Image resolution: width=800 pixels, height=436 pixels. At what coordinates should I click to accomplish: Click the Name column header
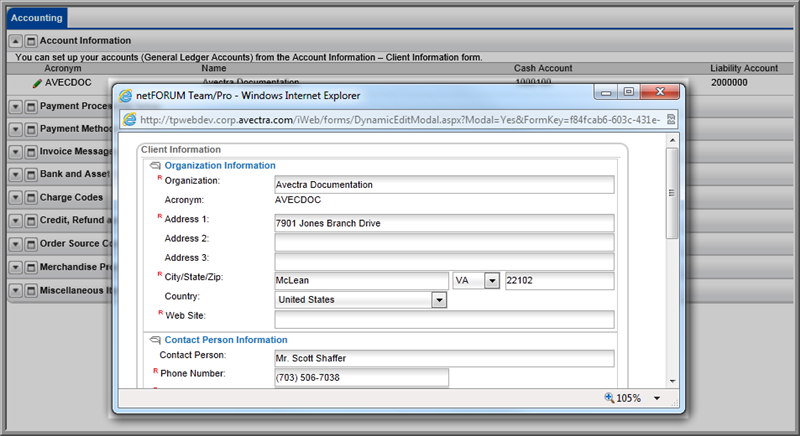[x=214, y=68]
